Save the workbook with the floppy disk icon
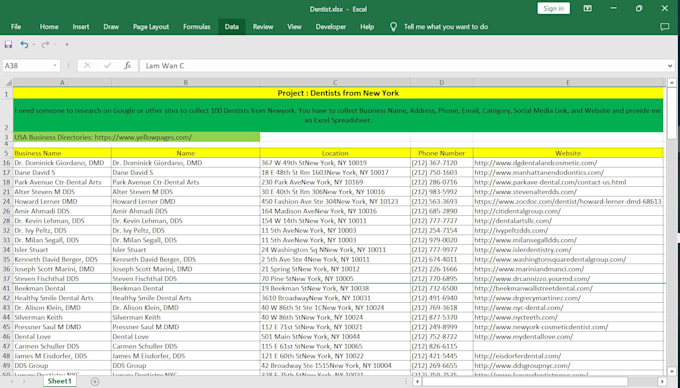680x388 pixels. coord(8,44)
